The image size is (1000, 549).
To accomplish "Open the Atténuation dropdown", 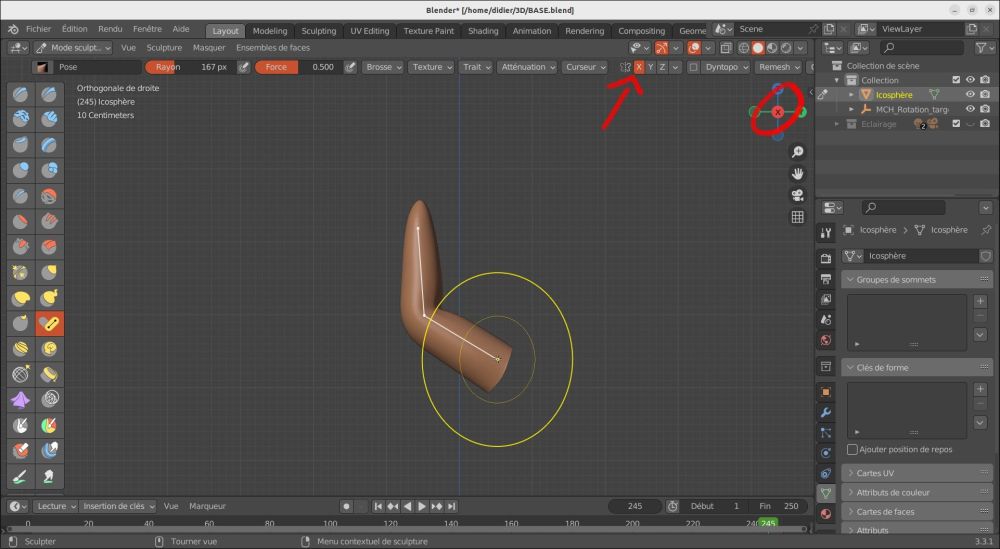I will click(x=527, y=67).
